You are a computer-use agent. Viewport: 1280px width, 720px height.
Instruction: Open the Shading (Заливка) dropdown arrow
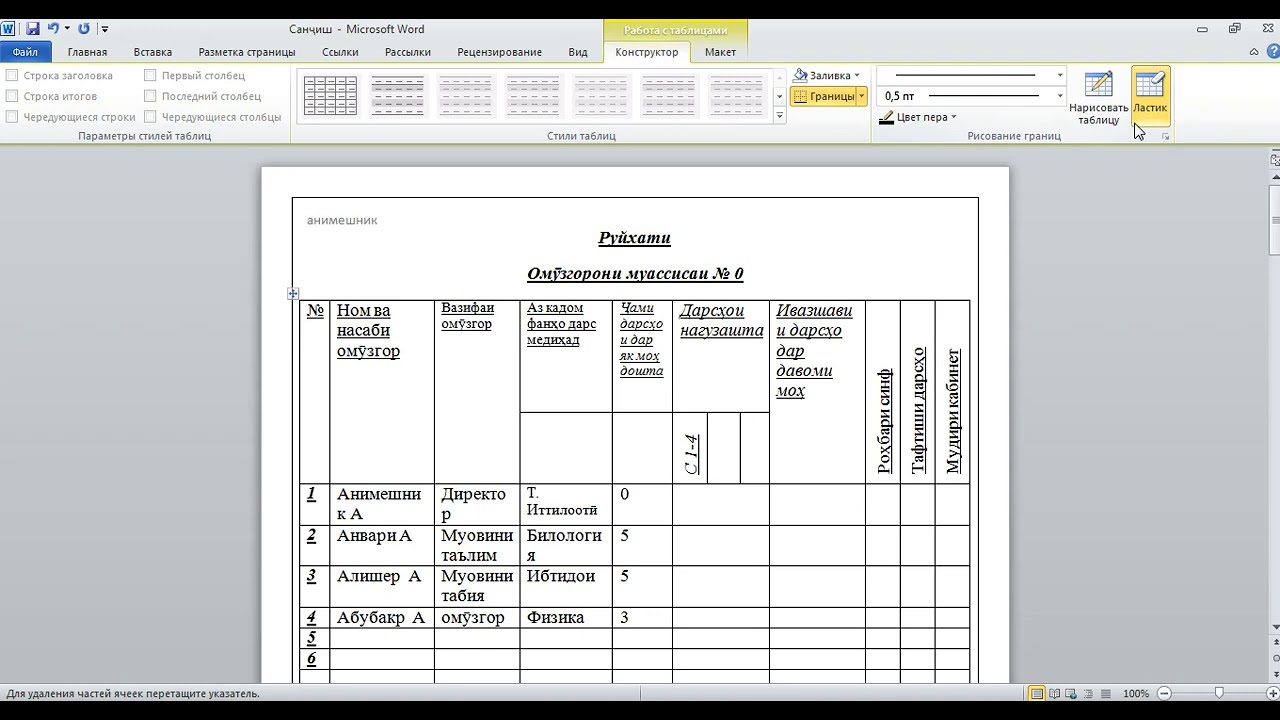tap(857, 75)
